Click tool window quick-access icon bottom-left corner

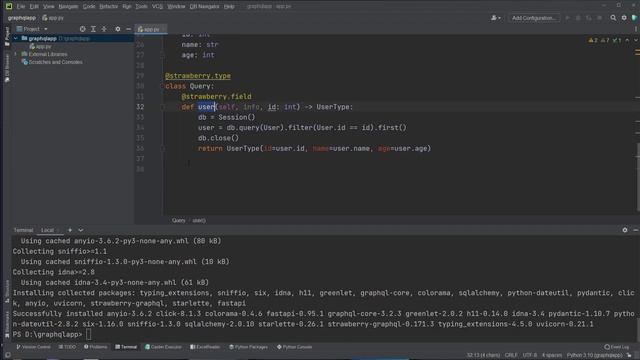coord(7,356)
